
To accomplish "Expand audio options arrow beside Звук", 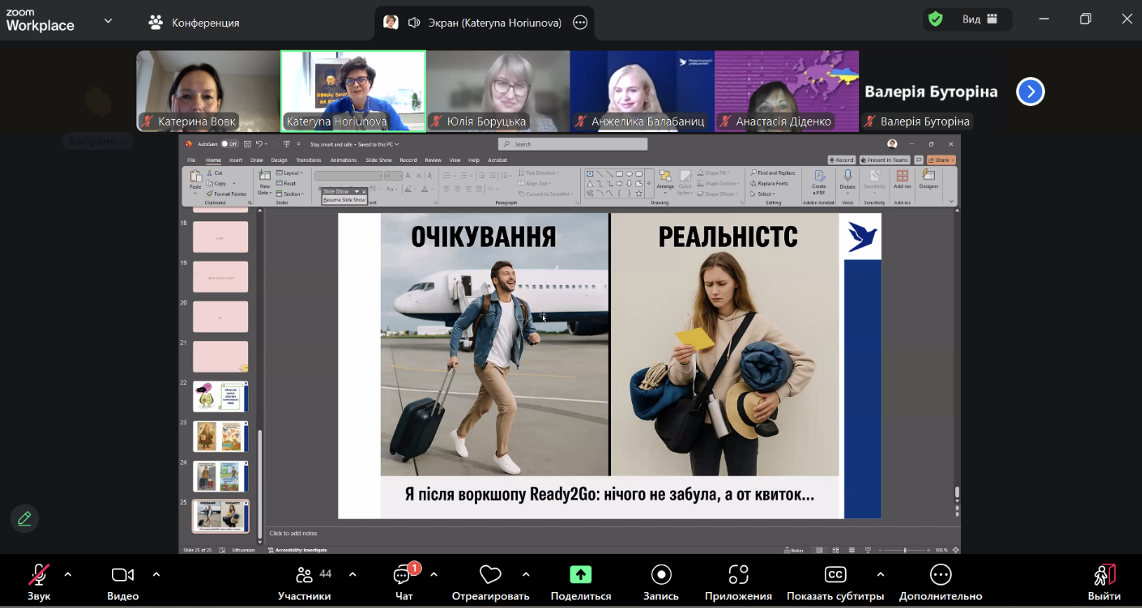I will pyautogui.click(x=68, y=574).
